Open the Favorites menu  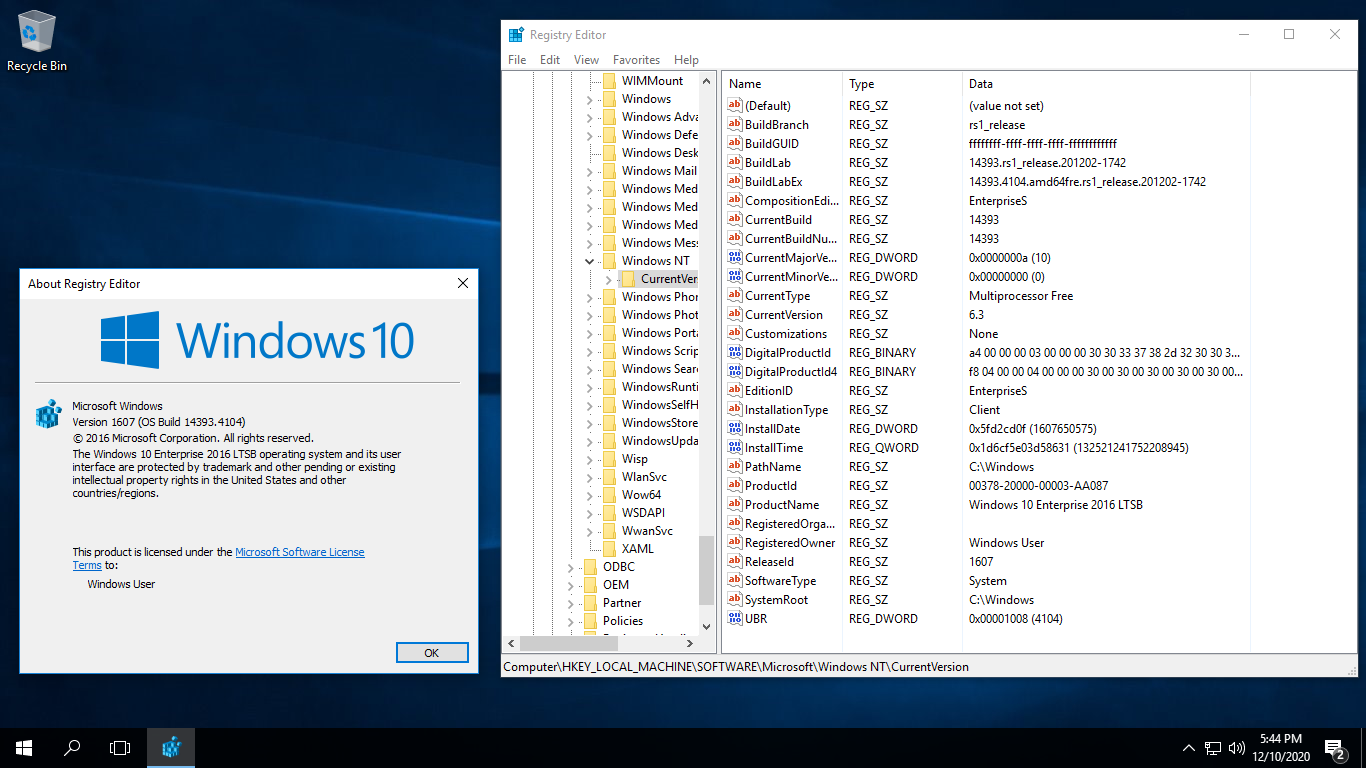coord(636,60)
